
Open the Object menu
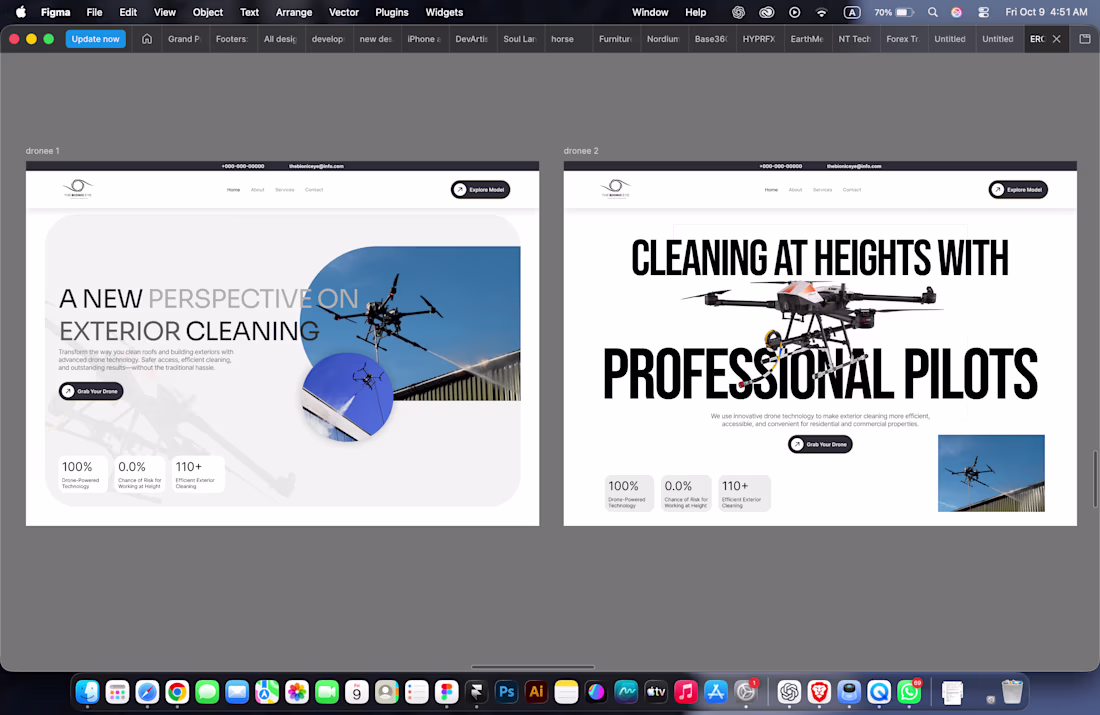[208, 12]
